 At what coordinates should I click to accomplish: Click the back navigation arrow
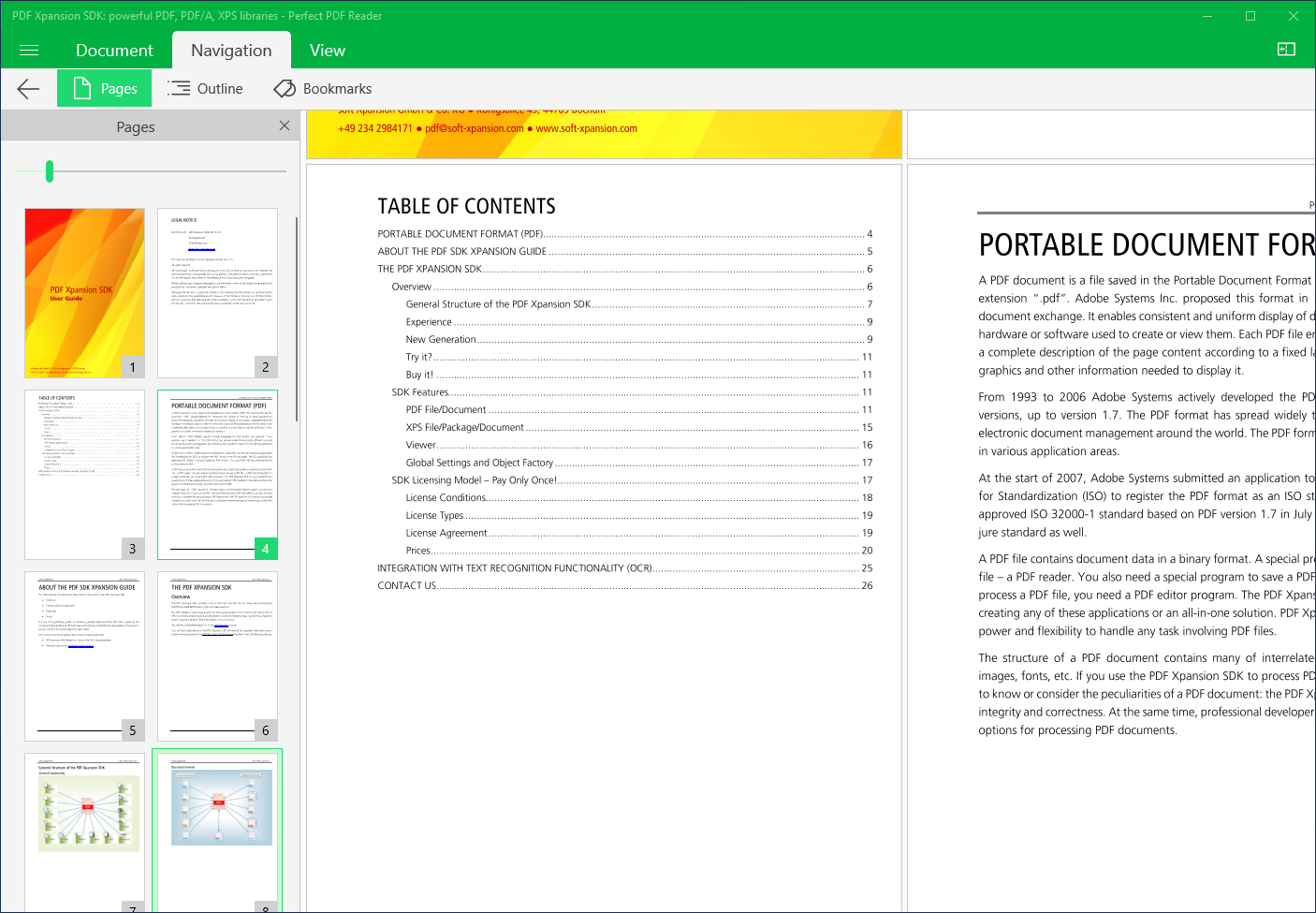click(x=27, y=88)
